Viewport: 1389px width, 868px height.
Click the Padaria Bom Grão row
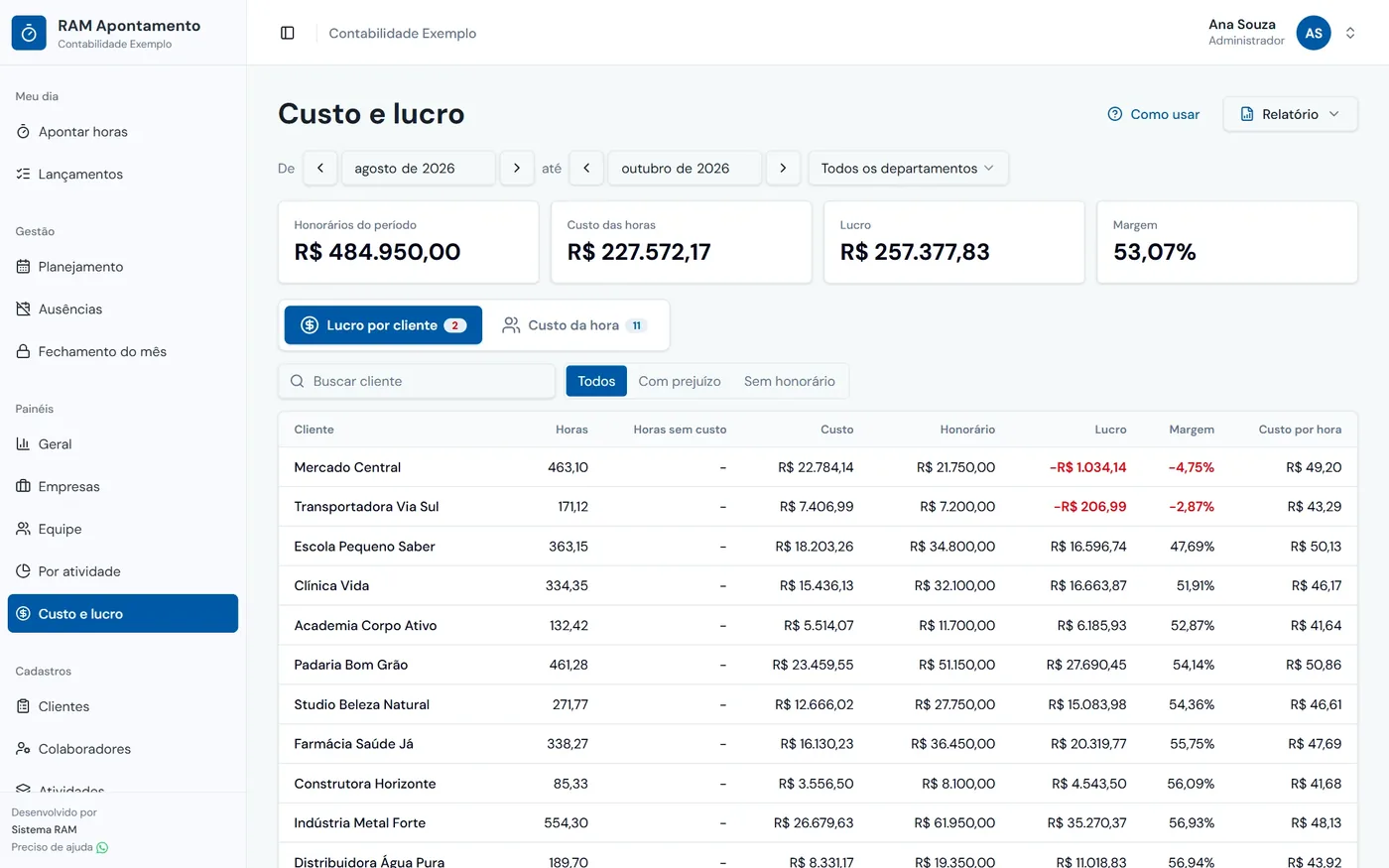coord(818,665)
